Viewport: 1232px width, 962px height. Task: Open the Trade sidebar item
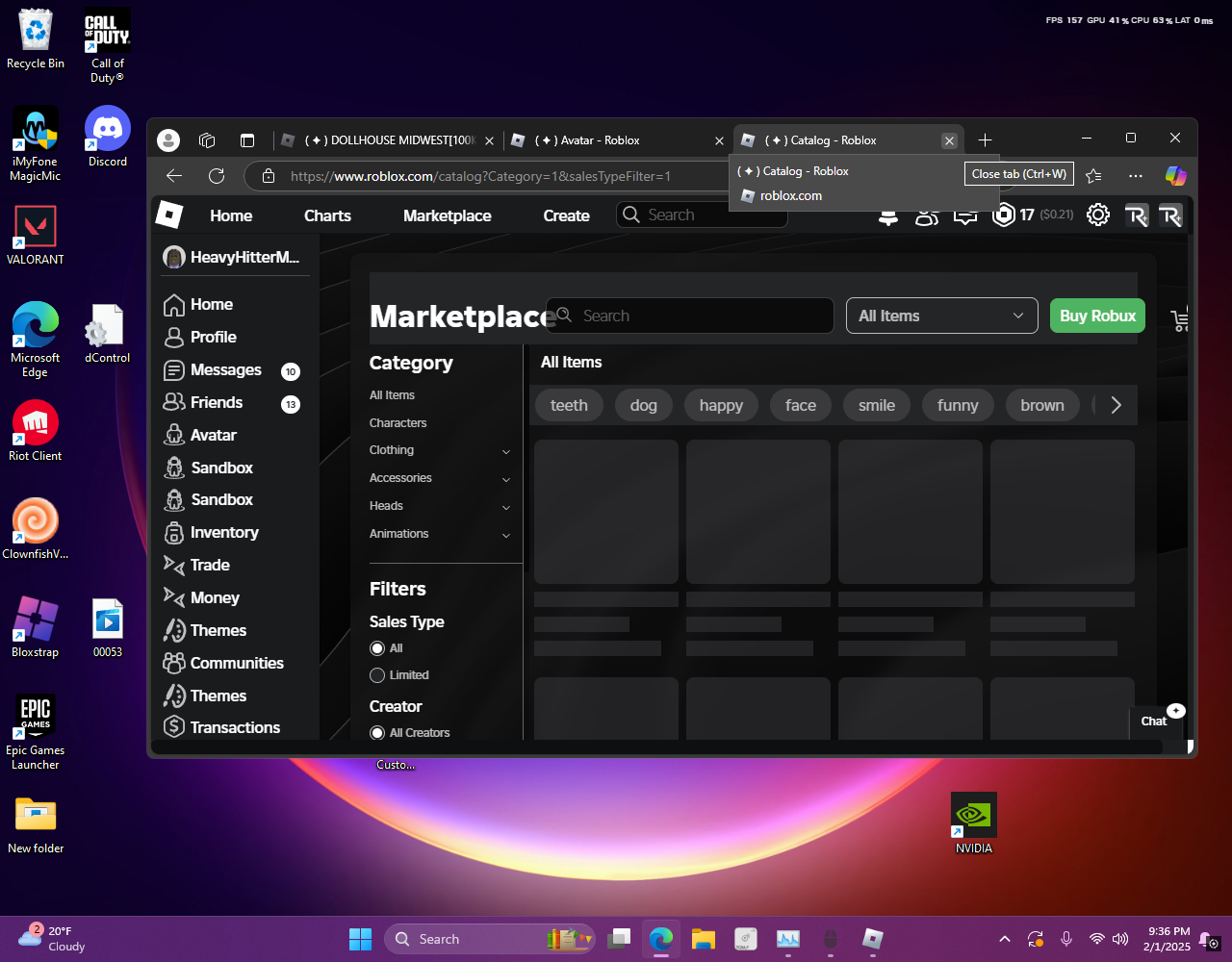coord(209,565)
